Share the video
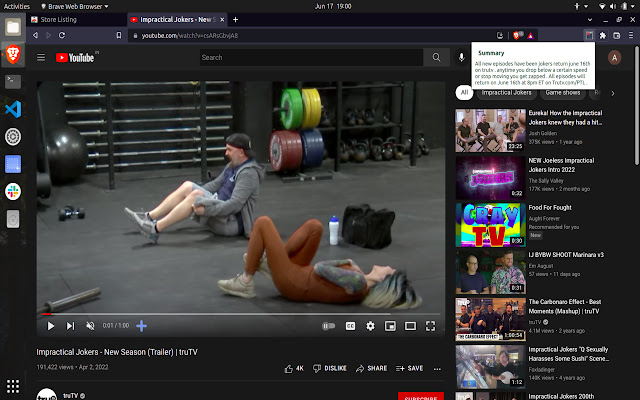The height and width of the screenshot is (400, 640). (371, 369)
